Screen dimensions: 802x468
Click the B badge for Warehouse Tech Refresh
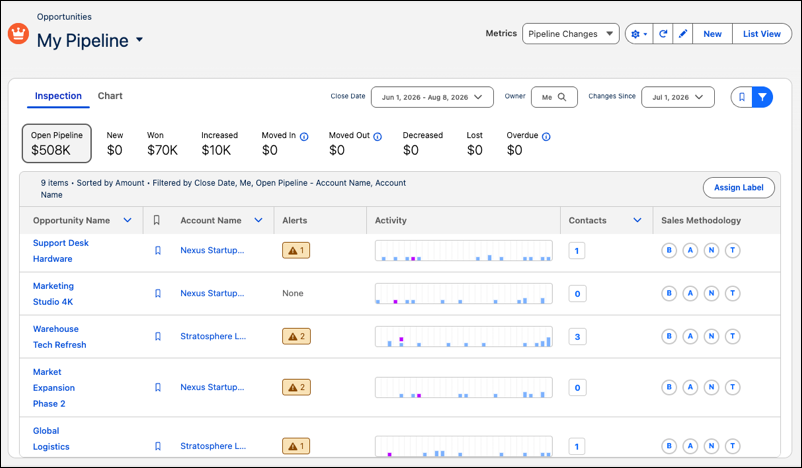pyautogui.click(x=669, y=337)
